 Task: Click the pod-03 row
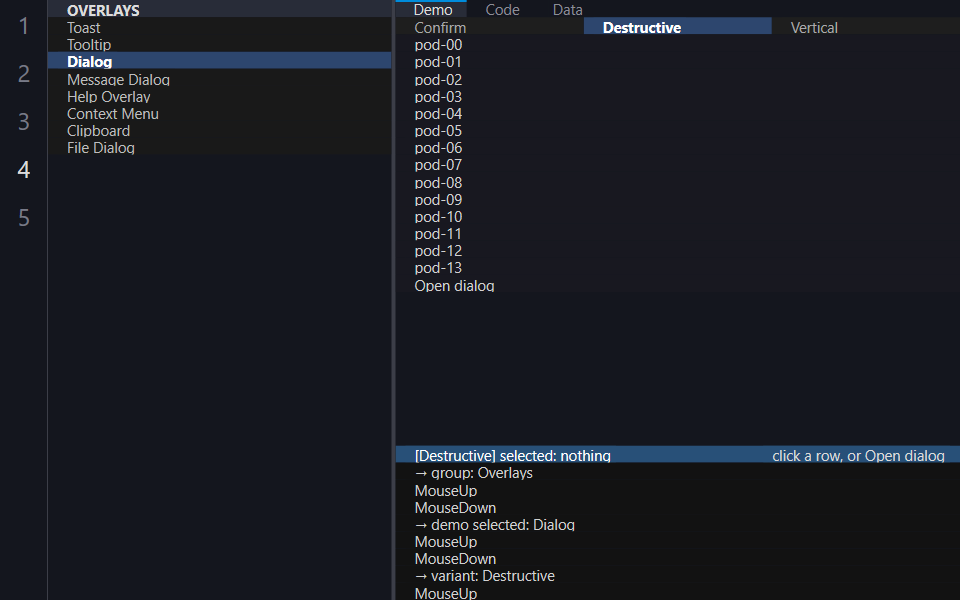click(678, 97)
